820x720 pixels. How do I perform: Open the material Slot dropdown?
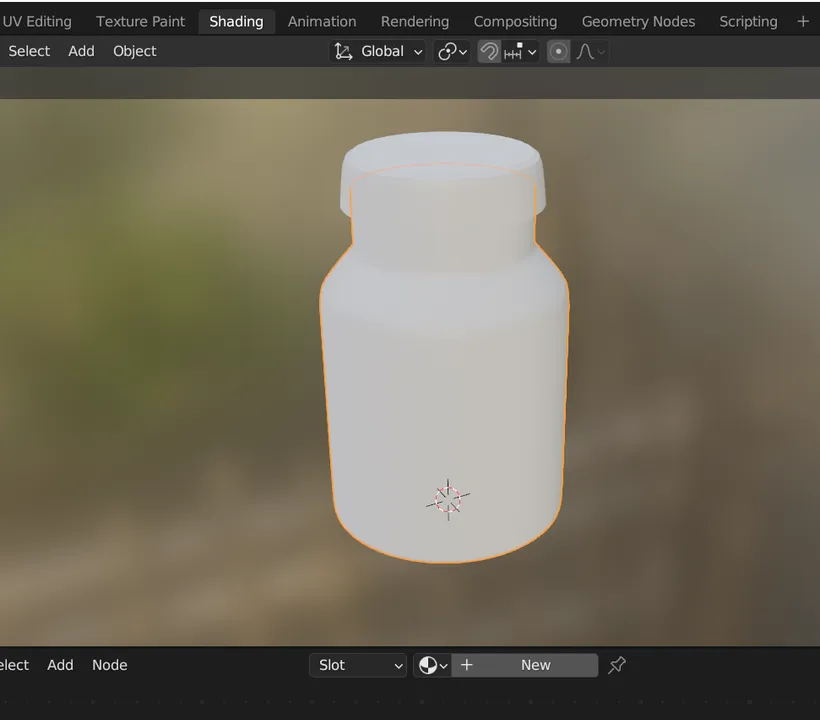click(358, 665)
